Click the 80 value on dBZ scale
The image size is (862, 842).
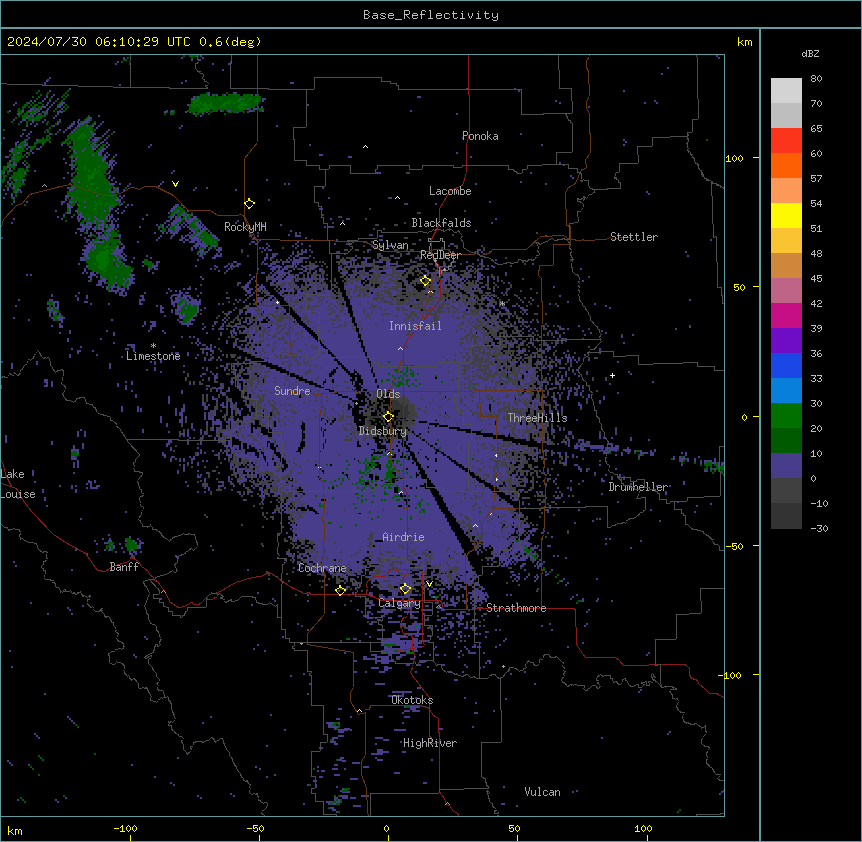(816, 79)
